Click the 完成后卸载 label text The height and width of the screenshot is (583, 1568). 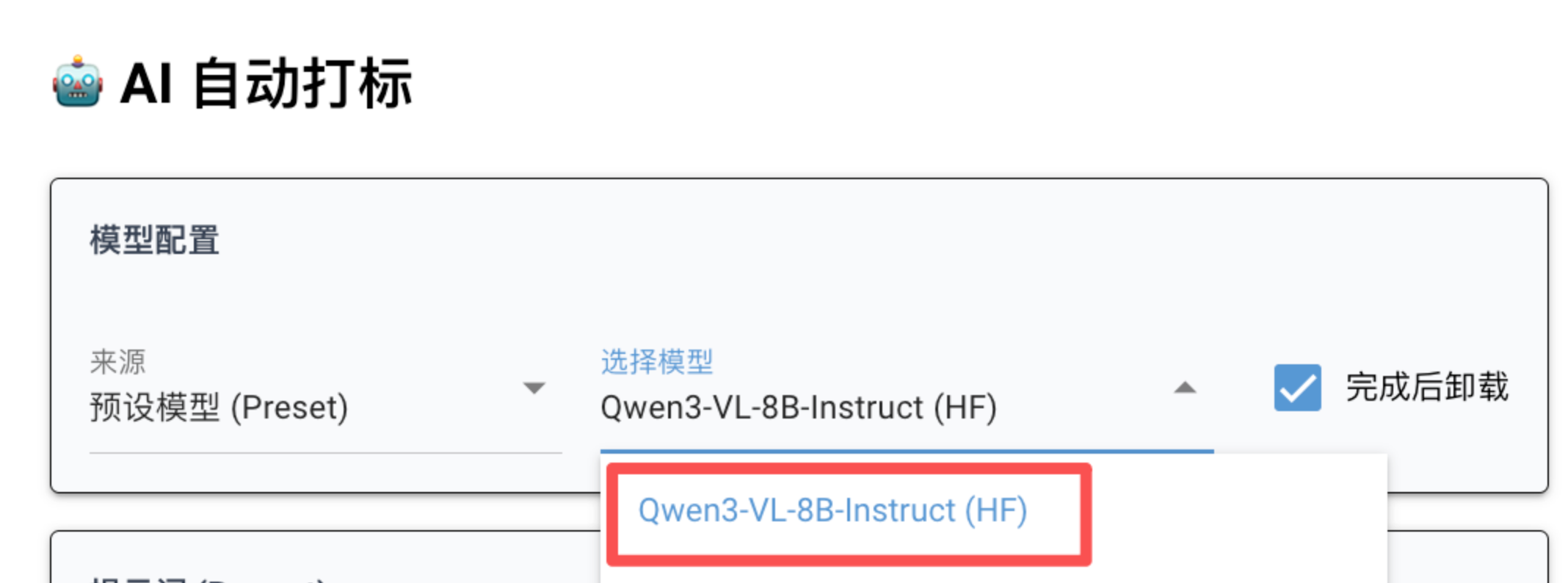click(1426, 387)
